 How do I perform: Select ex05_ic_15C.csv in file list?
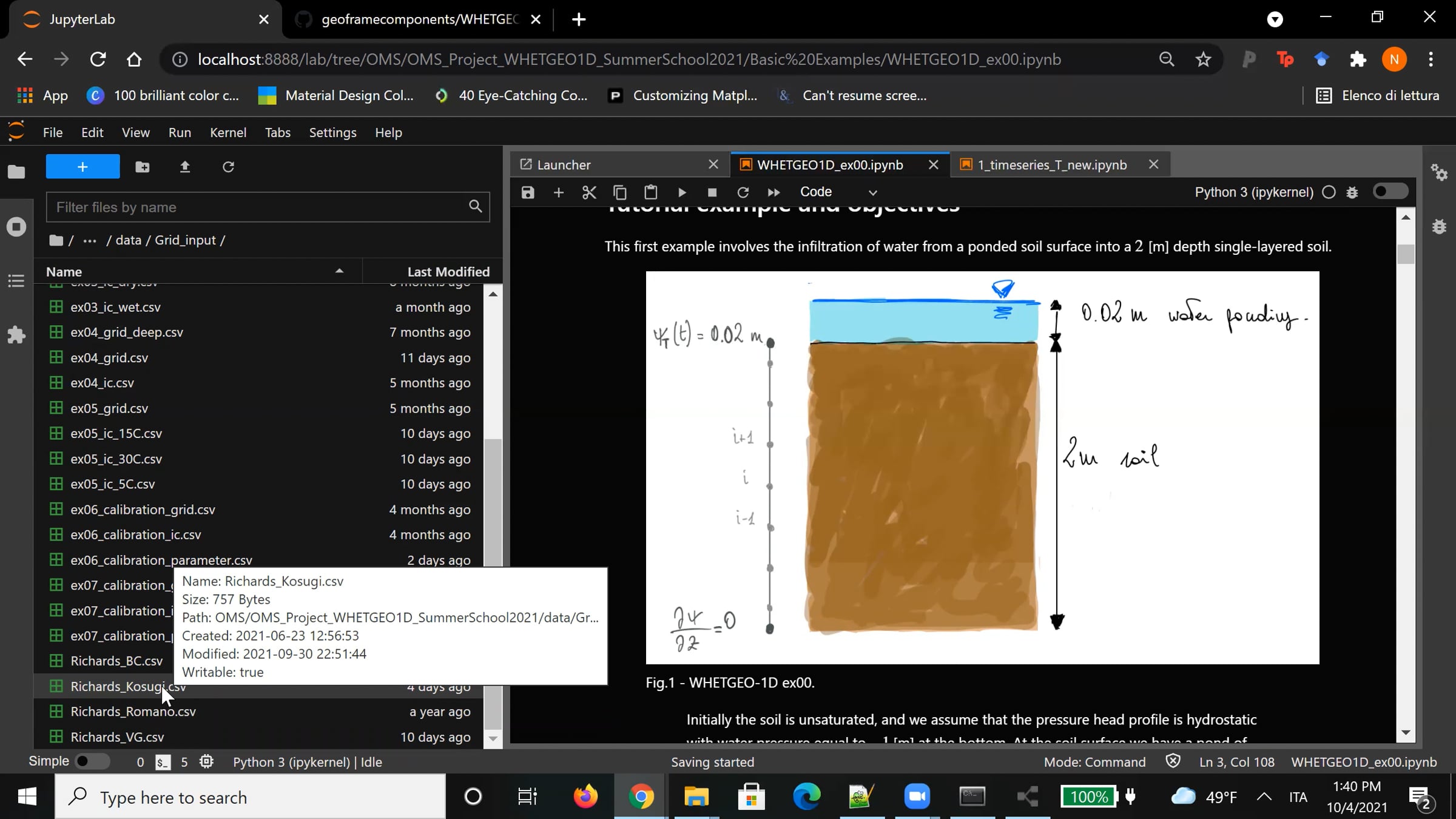tap(259, 434)
